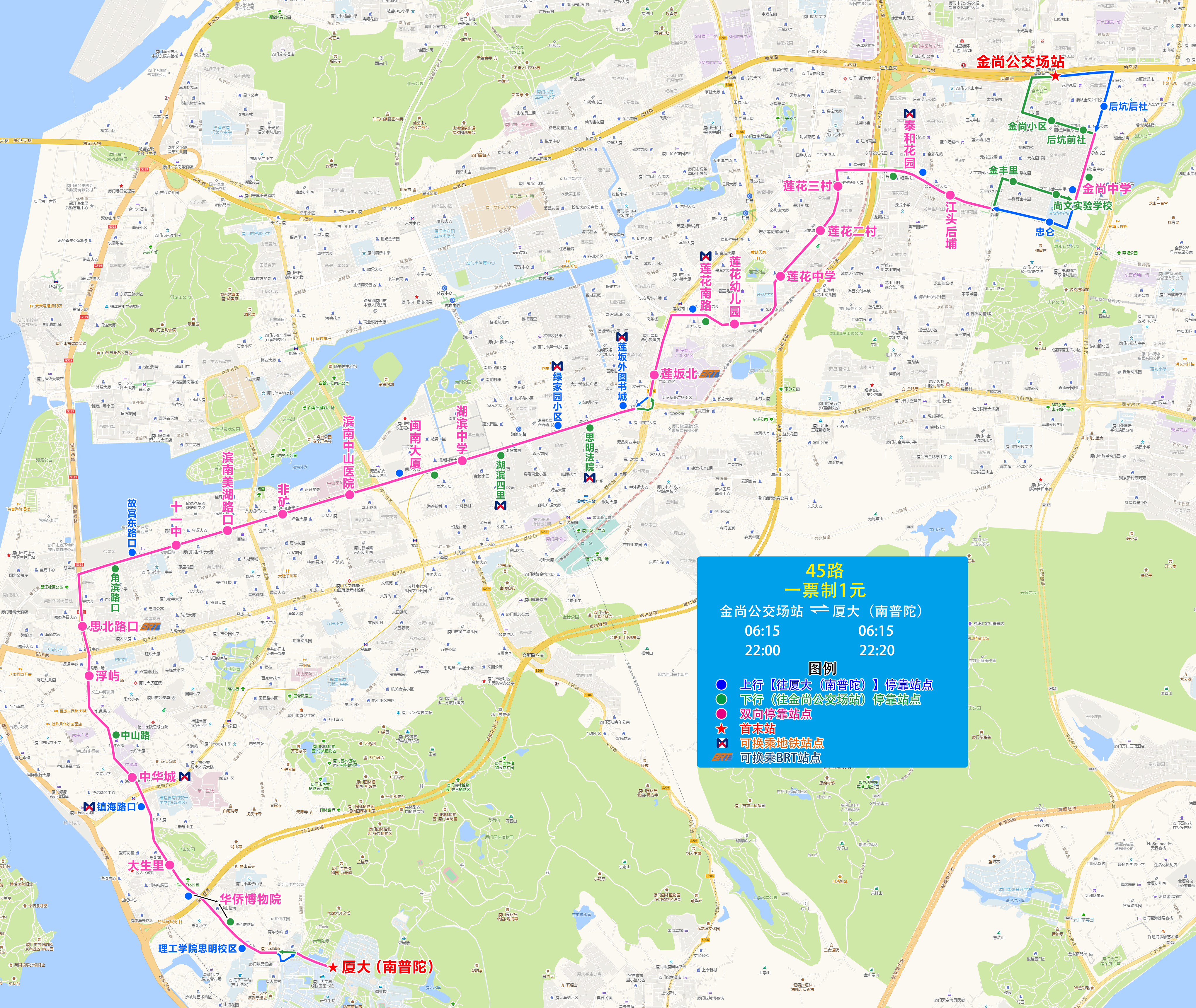Click the pink stop dot at 大生里
Screen dimensions: 1196x1008
(170, 865)
